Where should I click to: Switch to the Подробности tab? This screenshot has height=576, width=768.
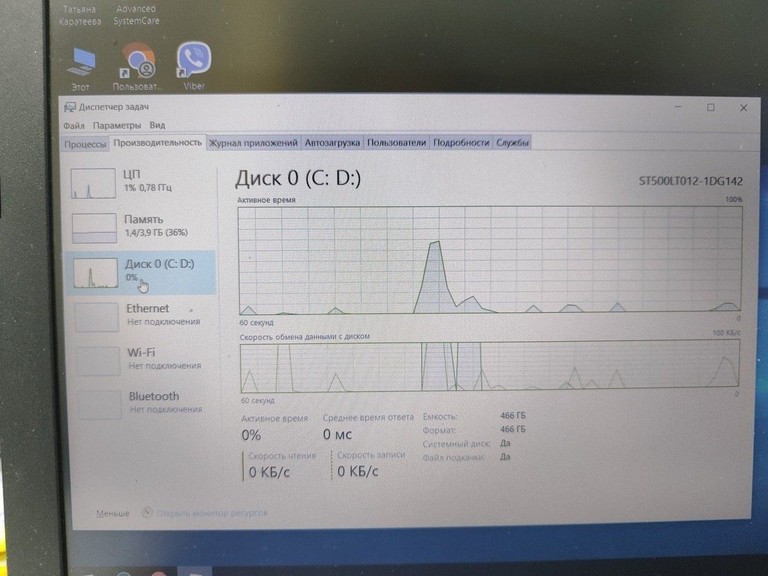[x=461, y=143]
